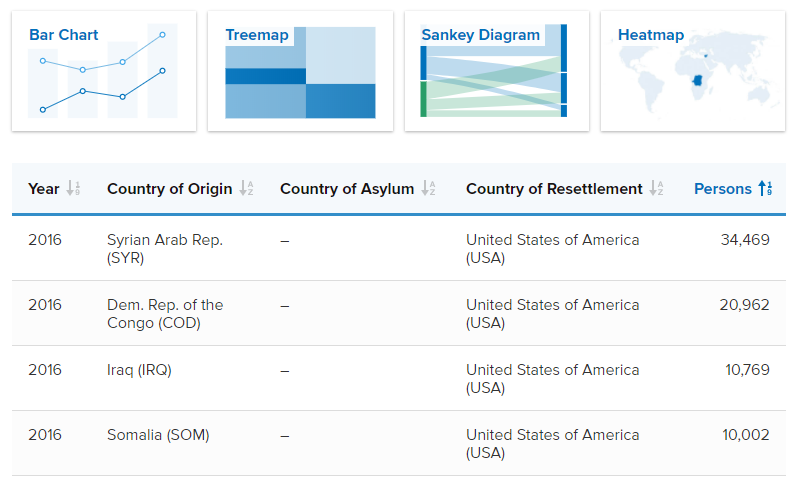The width and height of the screenshot is (795, 482).
Task: Click the Year numeric sort icon
Action: click(74, 189)
